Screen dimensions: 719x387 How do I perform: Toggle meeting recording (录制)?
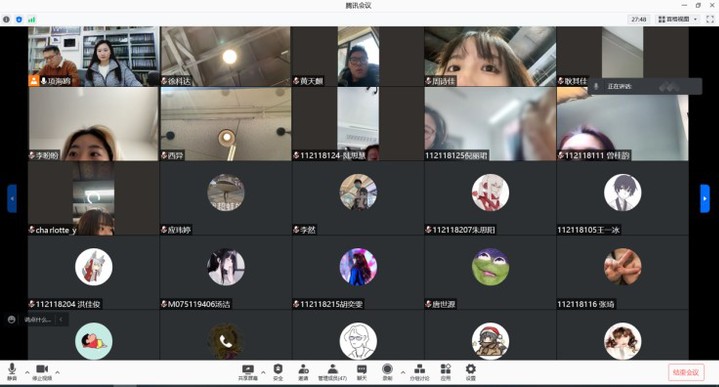pos(387,372)
